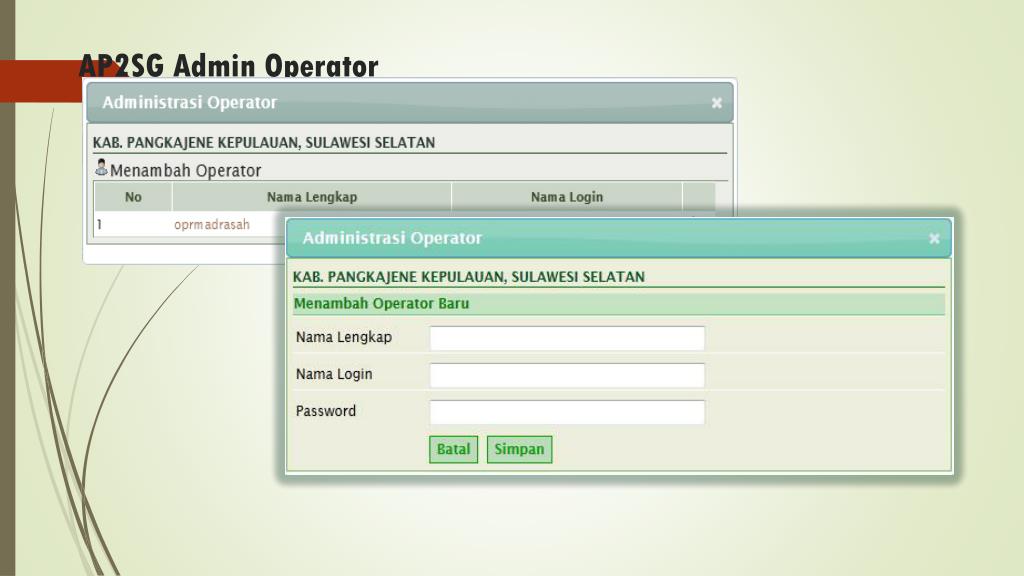Click the Nama Login column header
The image size is (1024, 576).
tap(567, 197)
